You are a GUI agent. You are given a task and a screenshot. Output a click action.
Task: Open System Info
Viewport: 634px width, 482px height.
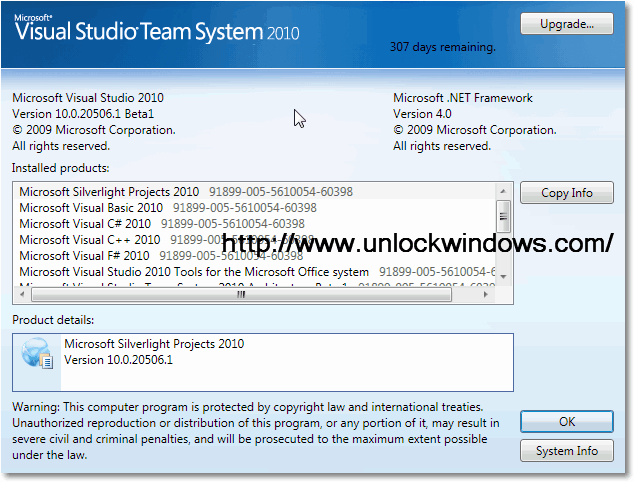pyautogui.click(x=566, y=451)
